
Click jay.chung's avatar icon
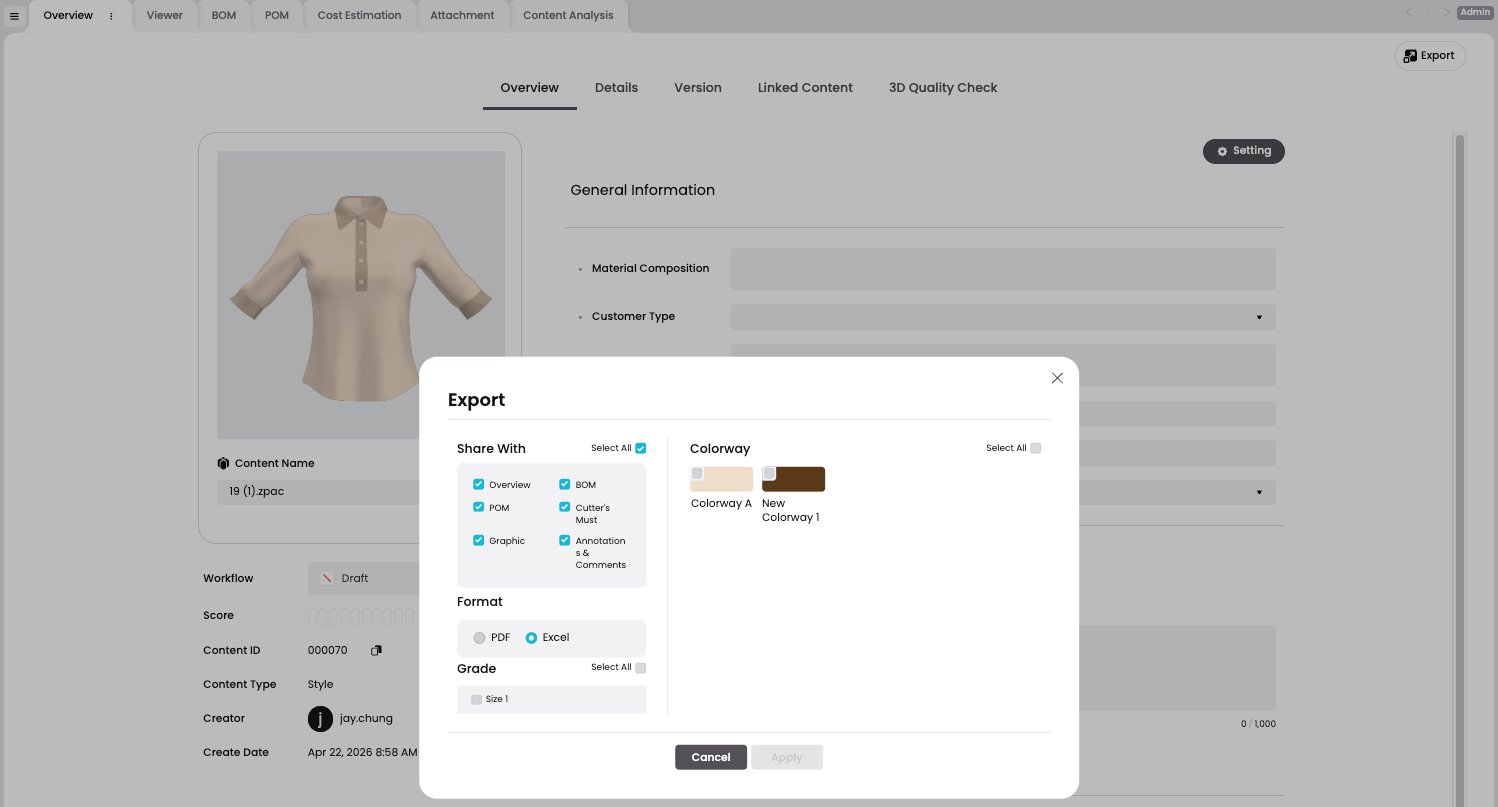[x=320, y=718]
